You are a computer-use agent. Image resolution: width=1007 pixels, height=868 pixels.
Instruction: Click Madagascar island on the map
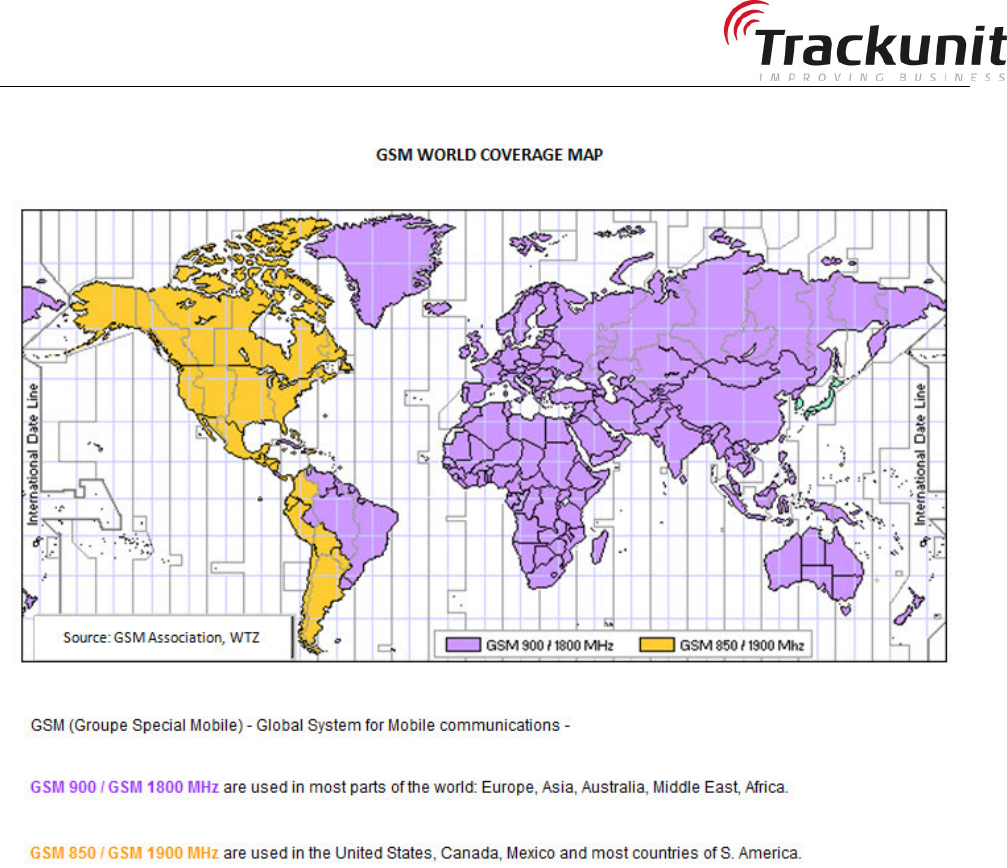pos(599,548)
